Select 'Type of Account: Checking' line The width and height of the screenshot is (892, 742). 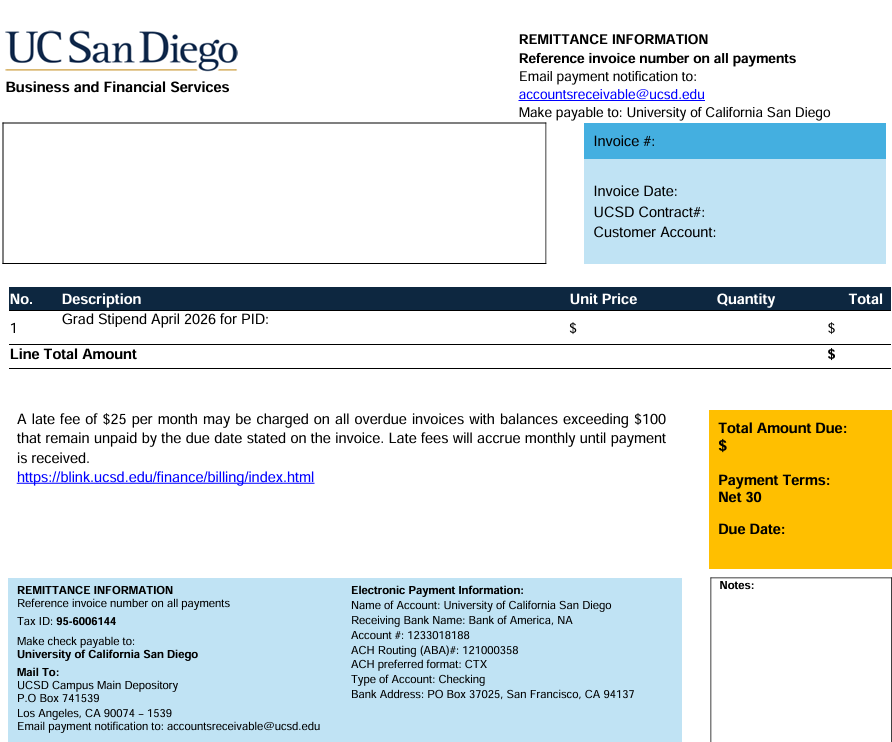(418, 679)
